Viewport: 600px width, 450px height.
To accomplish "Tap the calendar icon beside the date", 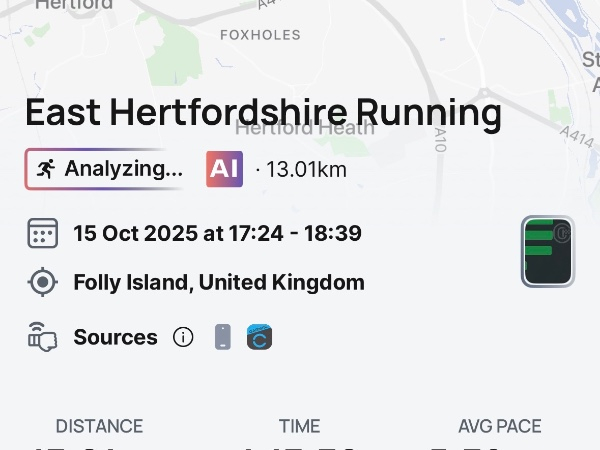I will point(43,234).
